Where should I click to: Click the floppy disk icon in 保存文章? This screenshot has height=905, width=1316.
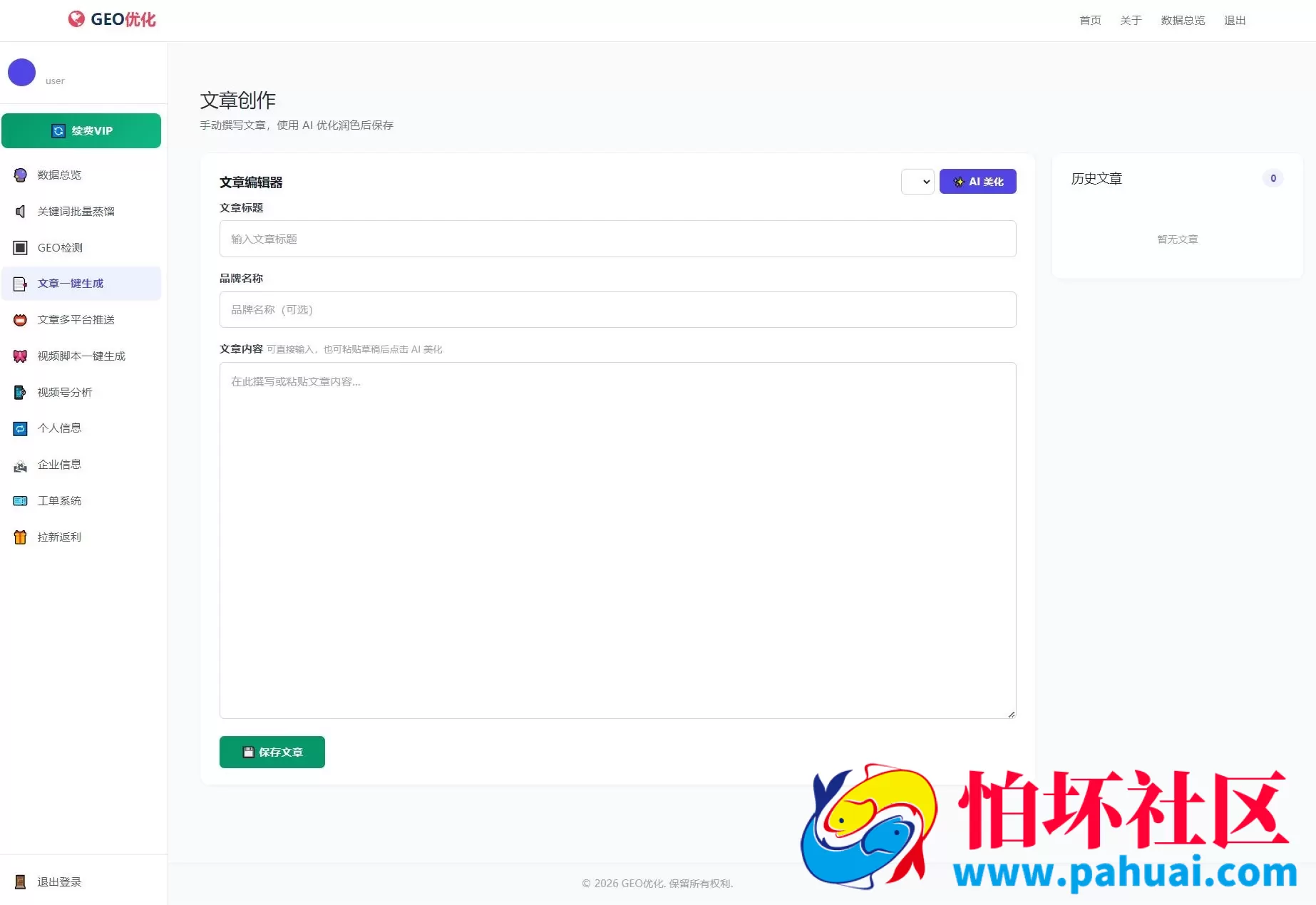pyautogui.click(x=248, y=753)
